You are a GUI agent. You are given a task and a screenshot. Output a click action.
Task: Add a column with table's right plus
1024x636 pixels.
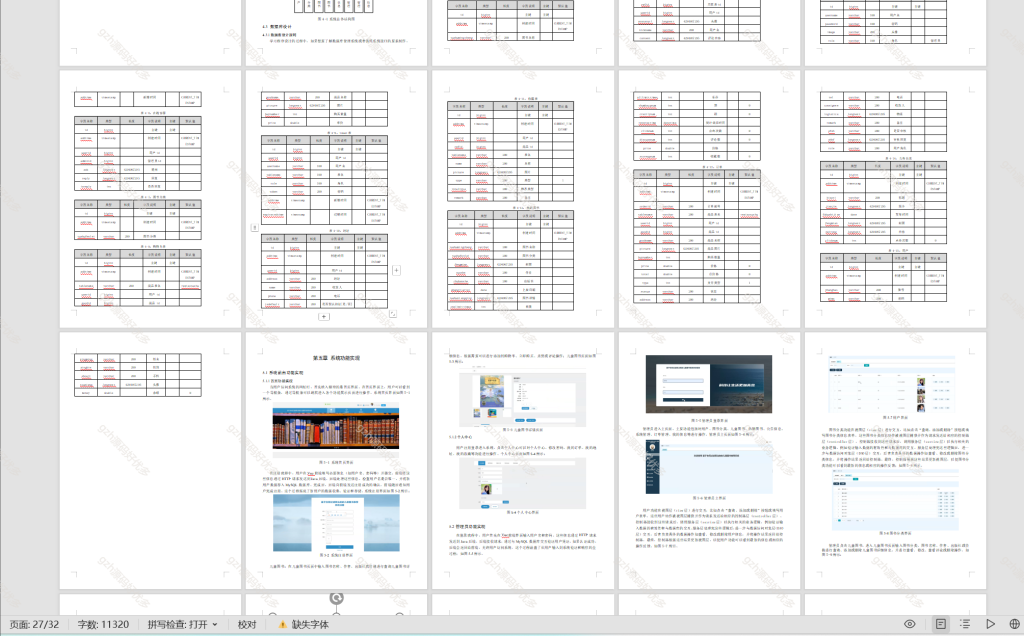tap(396, 270)
